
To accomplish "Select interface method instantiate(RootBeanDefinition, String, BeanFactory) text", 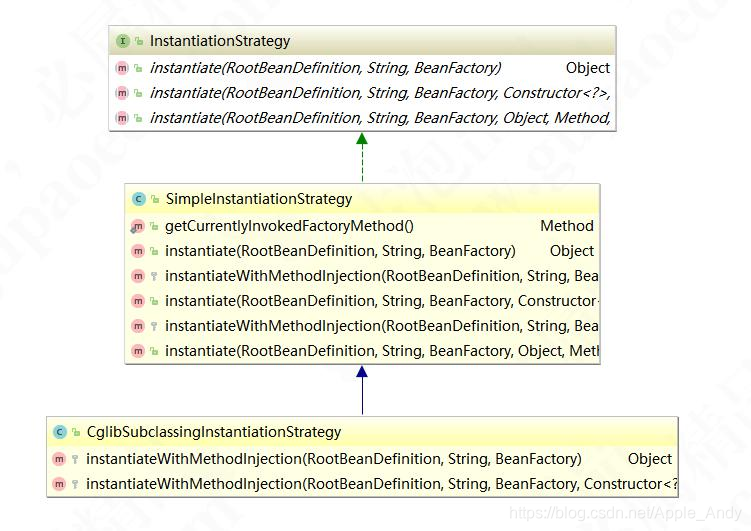I will [x=326, y=68].
